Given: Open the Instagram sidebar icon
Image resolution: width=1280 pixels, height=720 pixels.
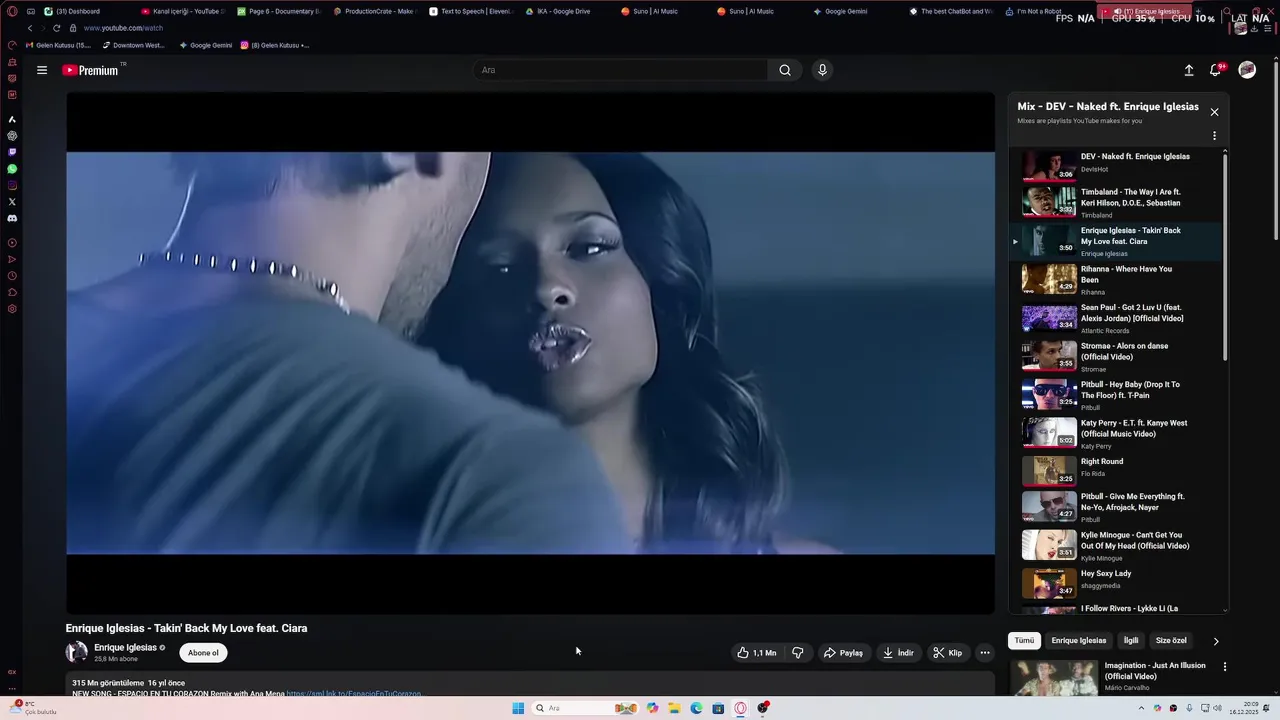Looking at the screenshot, I should (12, 185).
